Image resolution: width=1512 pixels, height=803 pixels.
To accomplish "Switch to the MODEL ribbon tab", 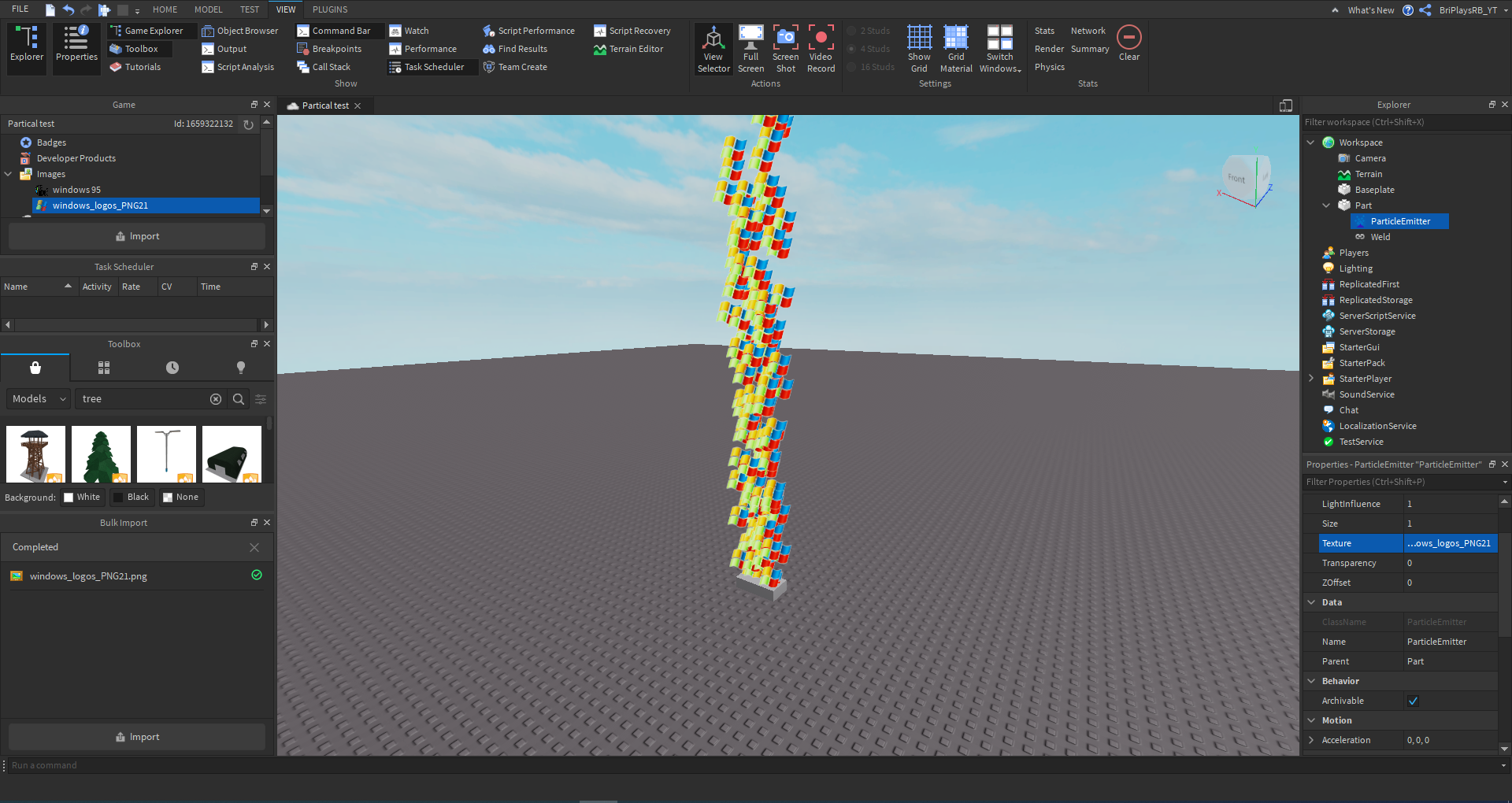I will [x=209, y=9].
